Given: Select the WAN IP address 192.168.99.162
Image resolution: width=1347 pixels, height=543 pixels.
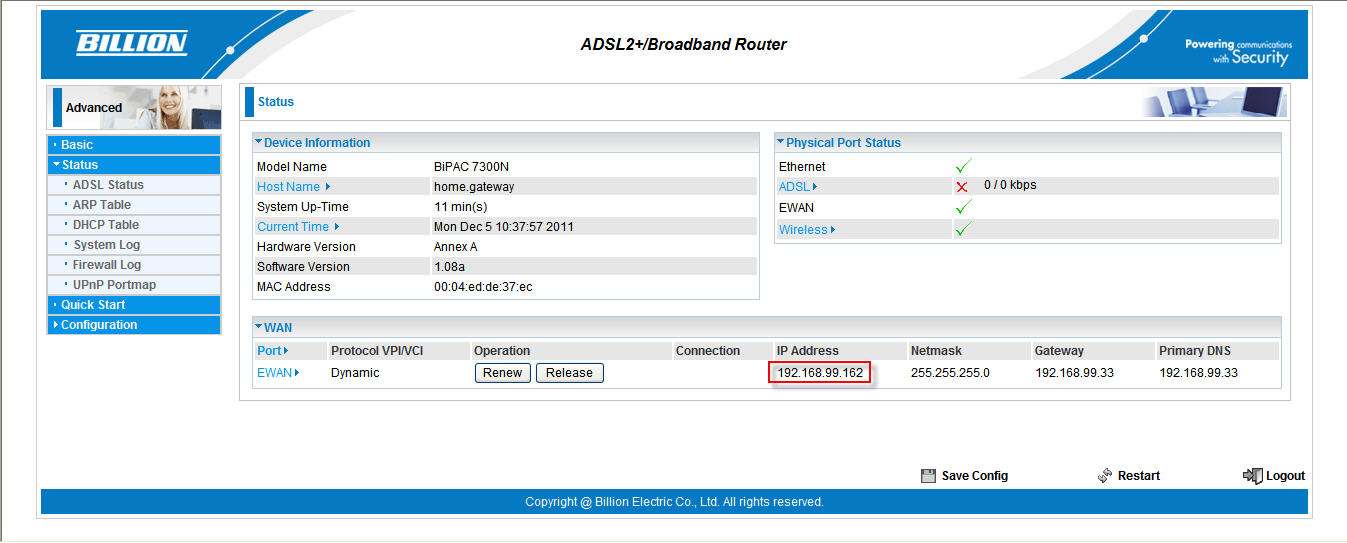Looking at the screenshot, I should tap(820, 373).
